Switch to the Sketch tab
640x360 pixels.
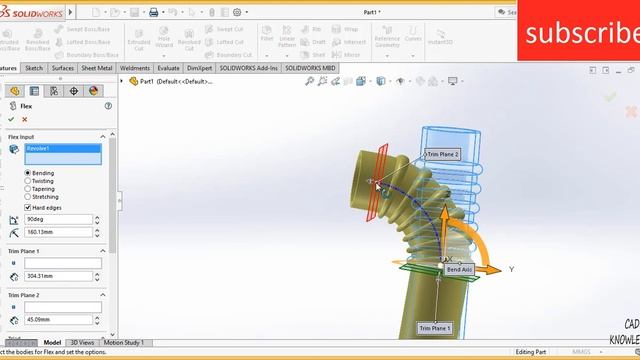(x=34, y=68)
